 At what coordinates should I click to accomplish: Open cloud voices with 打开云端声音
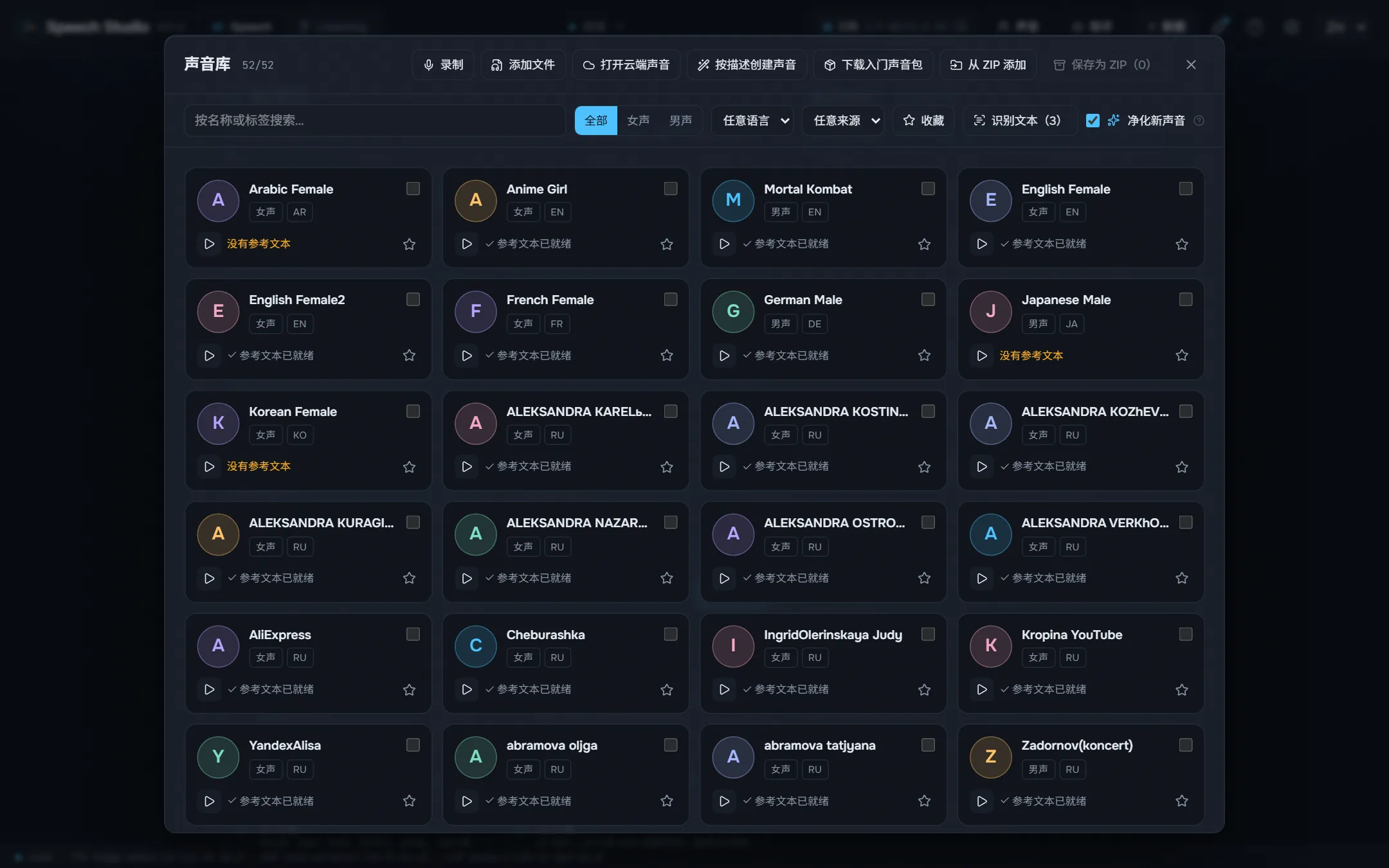click(626, 65)
